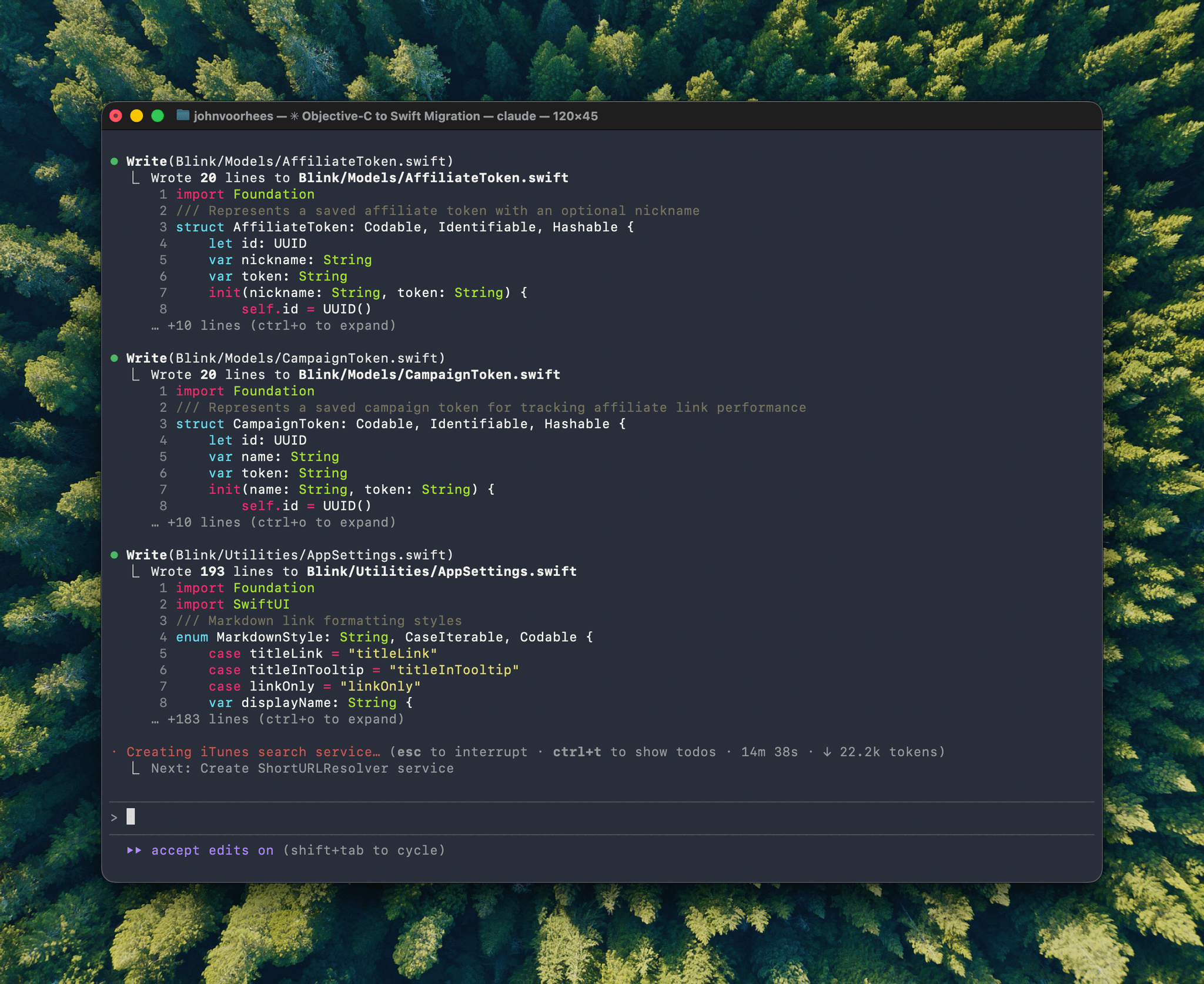Click the folder icon in the title bar
The height and width of the screenshot is (984, 1204).
[182, 116]
